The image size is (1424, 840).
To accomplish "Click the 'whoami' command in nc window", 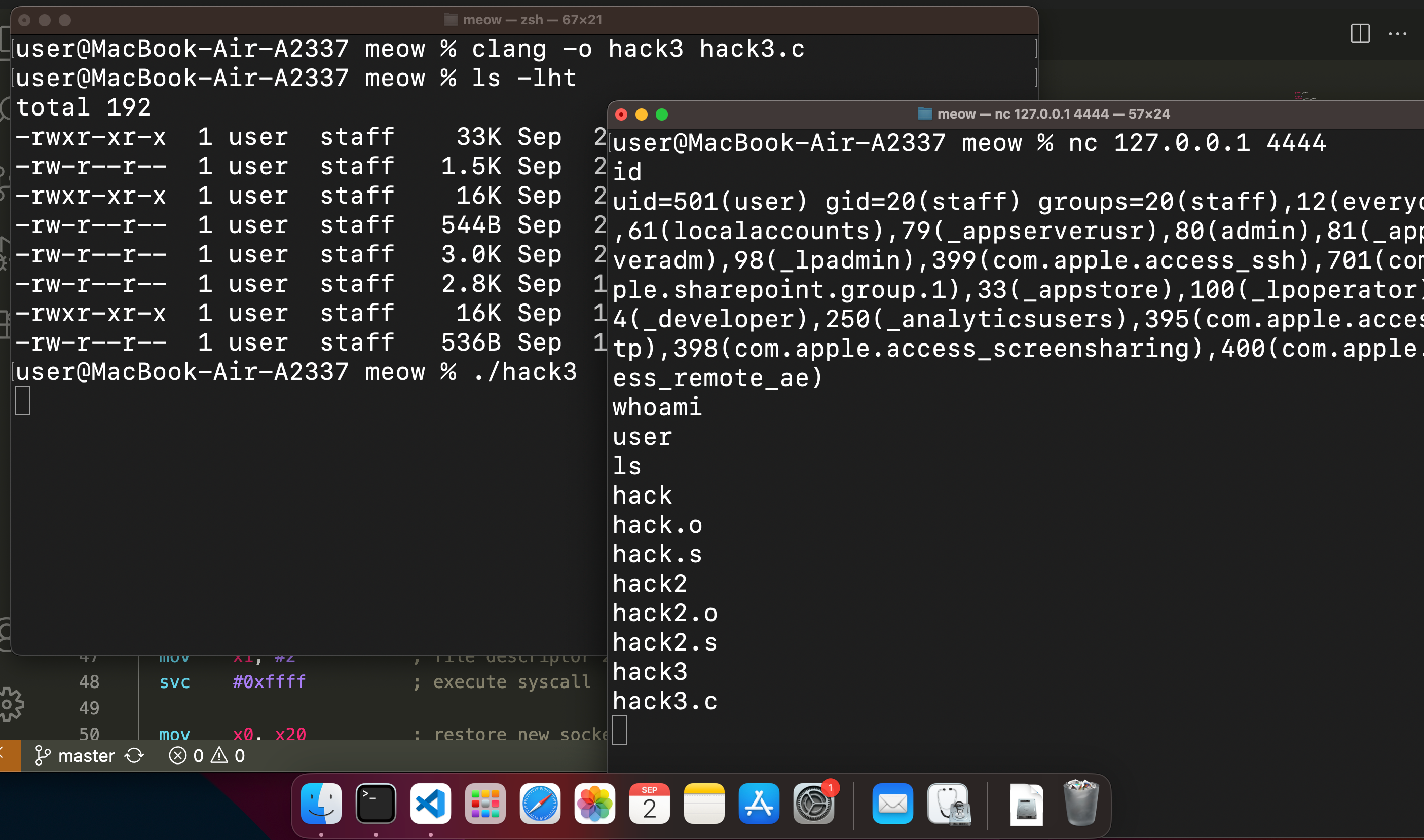I will (x=657, y=407).
